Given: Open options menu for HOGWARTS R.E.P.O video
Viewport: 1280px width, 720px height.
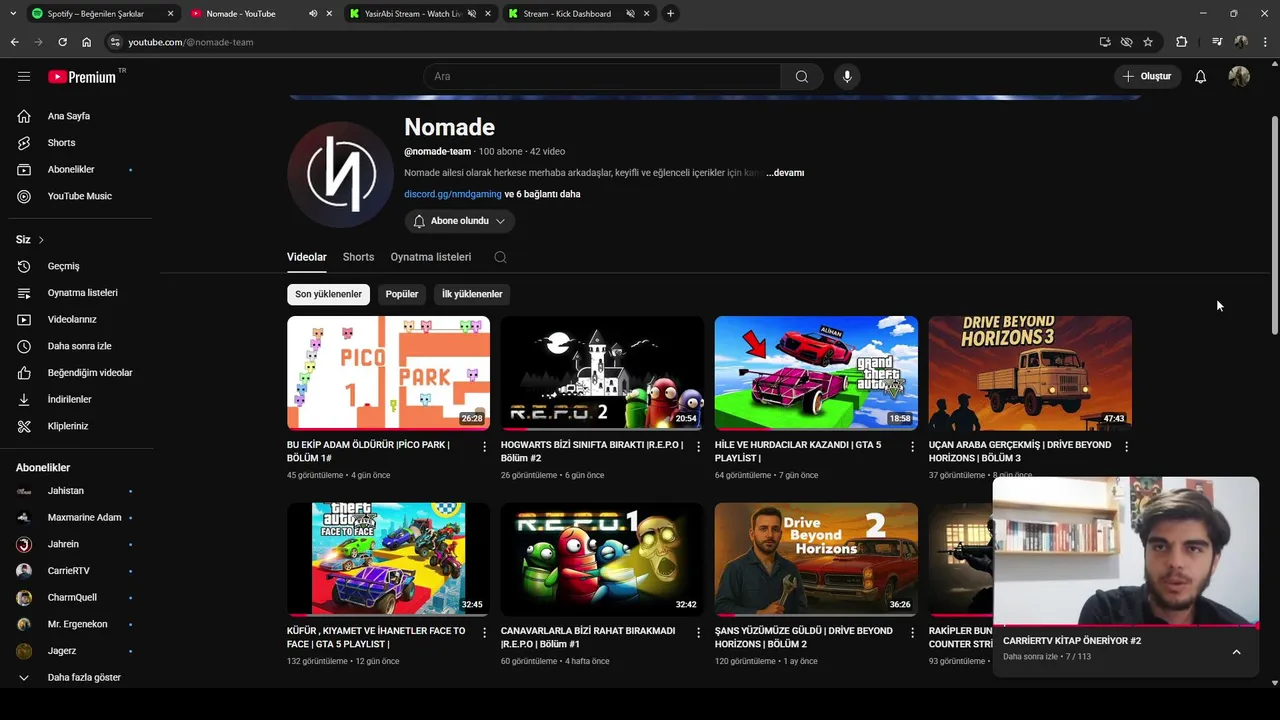Looking at the screenshot, I should (x=698, y=447).
